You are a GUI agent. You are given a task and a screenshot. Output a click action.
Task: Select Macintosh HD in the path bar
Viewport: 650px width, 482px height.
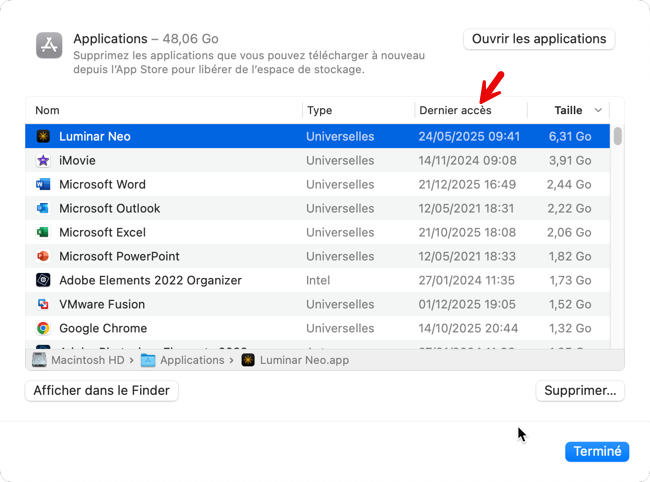click(x=88, y=360)
